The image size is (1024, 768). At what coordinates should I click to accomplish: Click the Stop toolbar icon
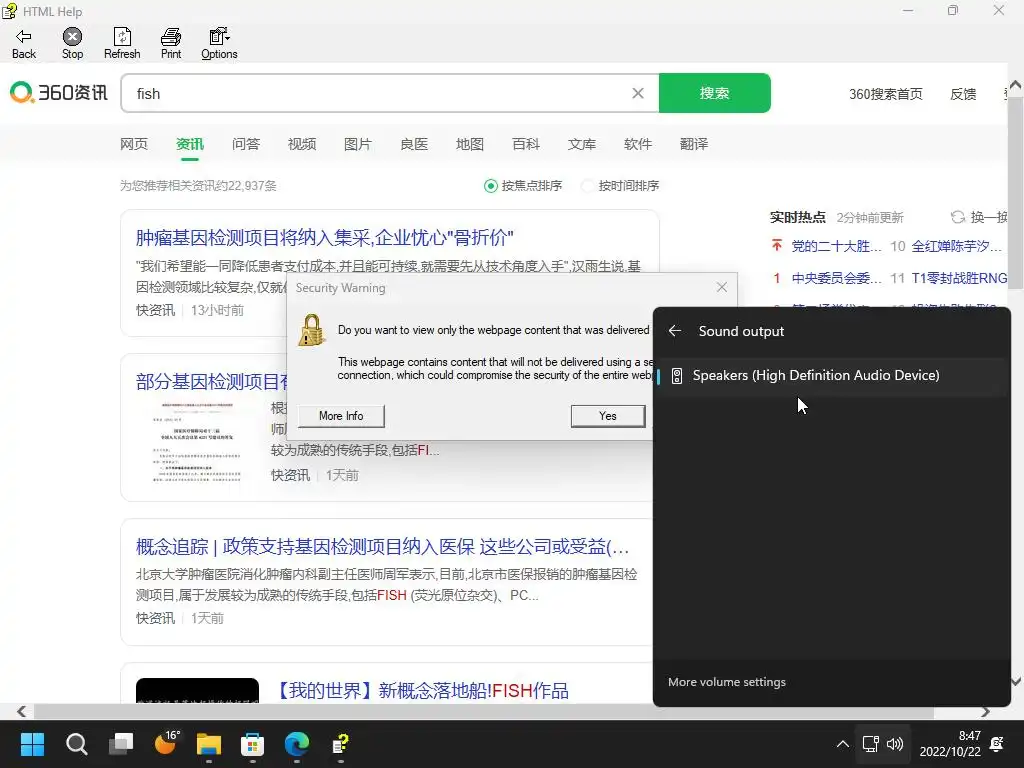pos(72,44)
